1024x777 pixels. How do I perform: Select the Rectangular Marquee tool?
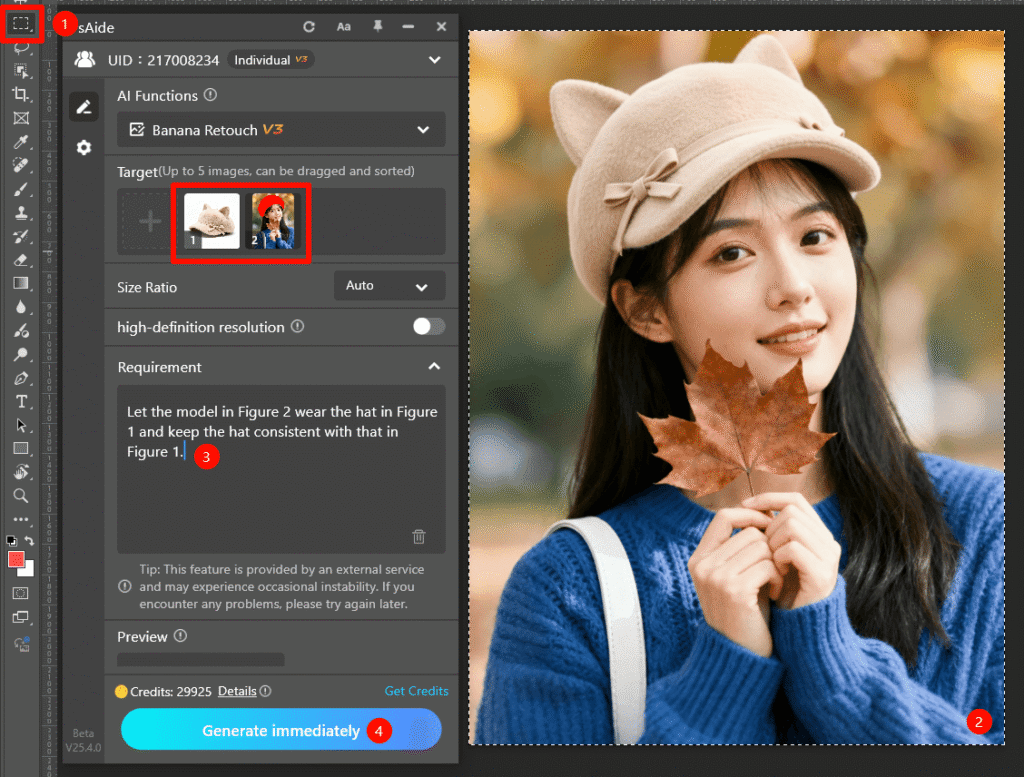(21, 22)
